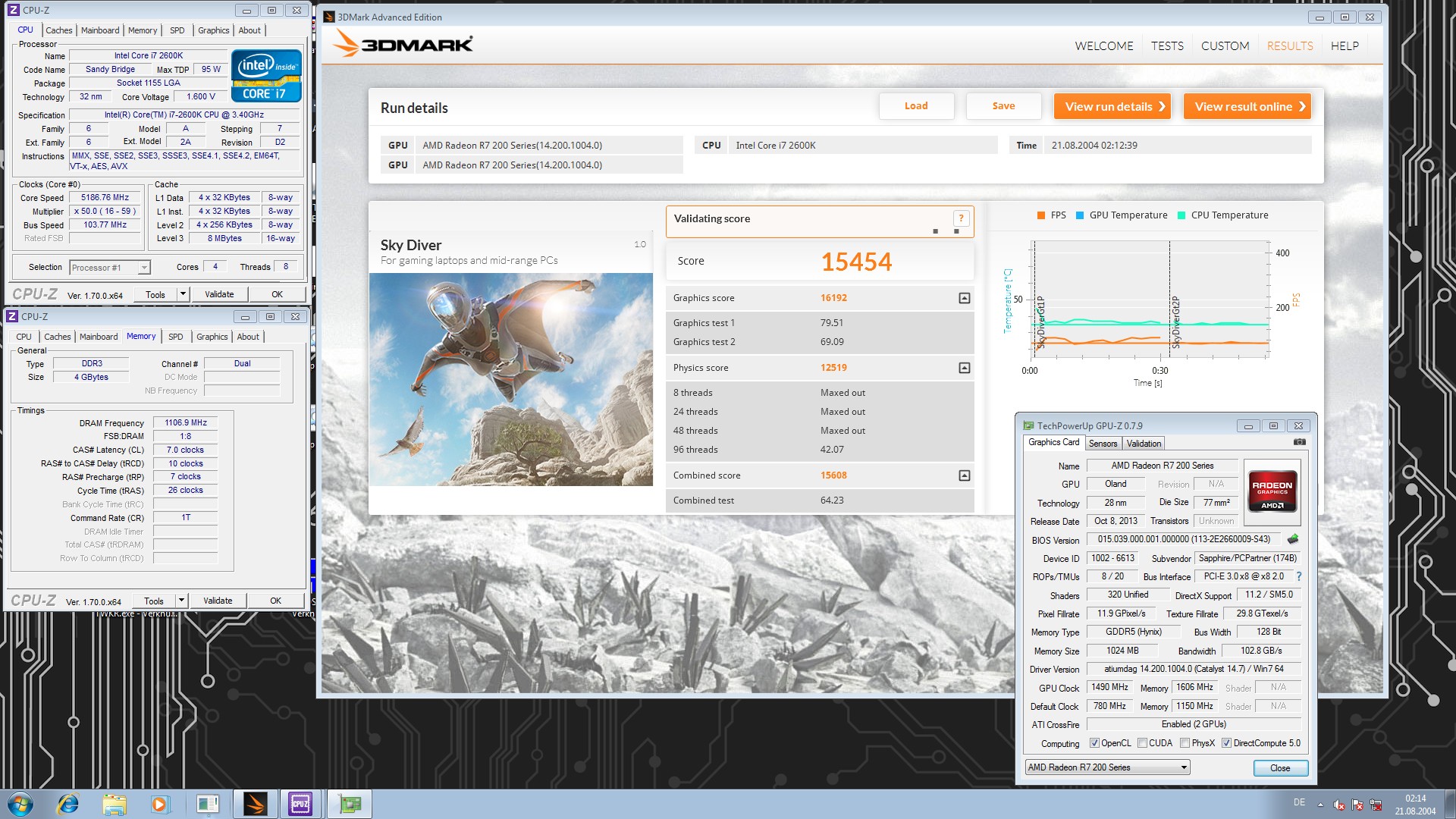Click the CPU-Z title icon in top window
1456x819 pixels.
pos(14,10)
